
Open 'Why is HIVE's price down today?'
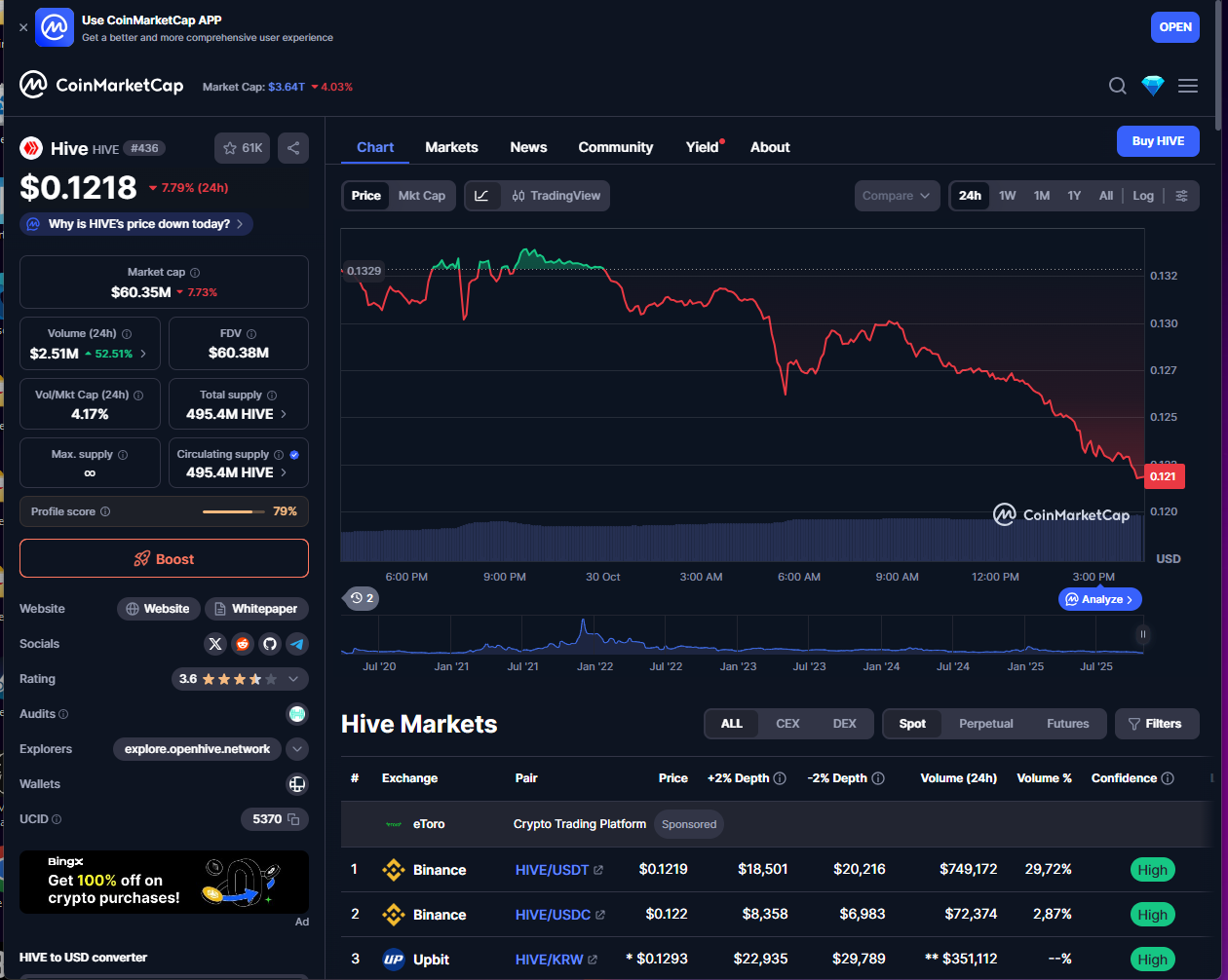[x=136, y=224]
